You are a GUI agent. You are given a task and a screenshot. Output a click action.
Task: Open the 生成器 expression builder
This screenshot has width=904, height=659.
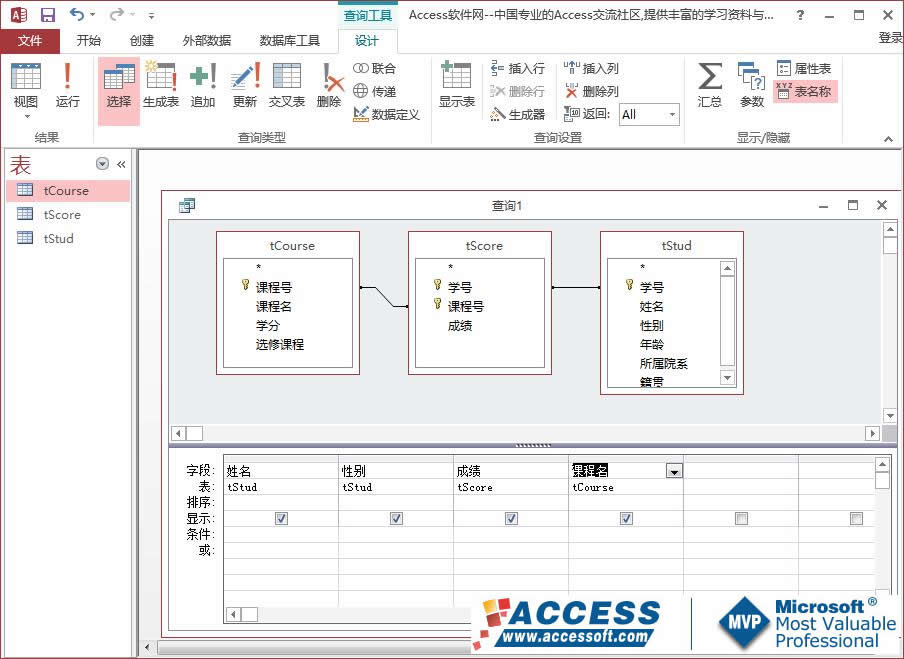click(x=518, y=114)
